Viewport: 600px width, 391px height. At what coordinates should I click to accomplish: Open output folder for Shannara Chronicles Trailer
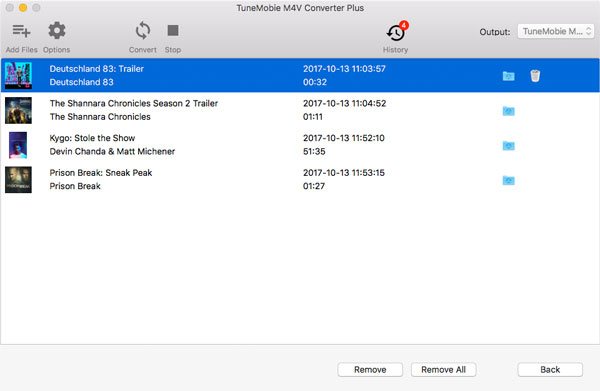508,111
